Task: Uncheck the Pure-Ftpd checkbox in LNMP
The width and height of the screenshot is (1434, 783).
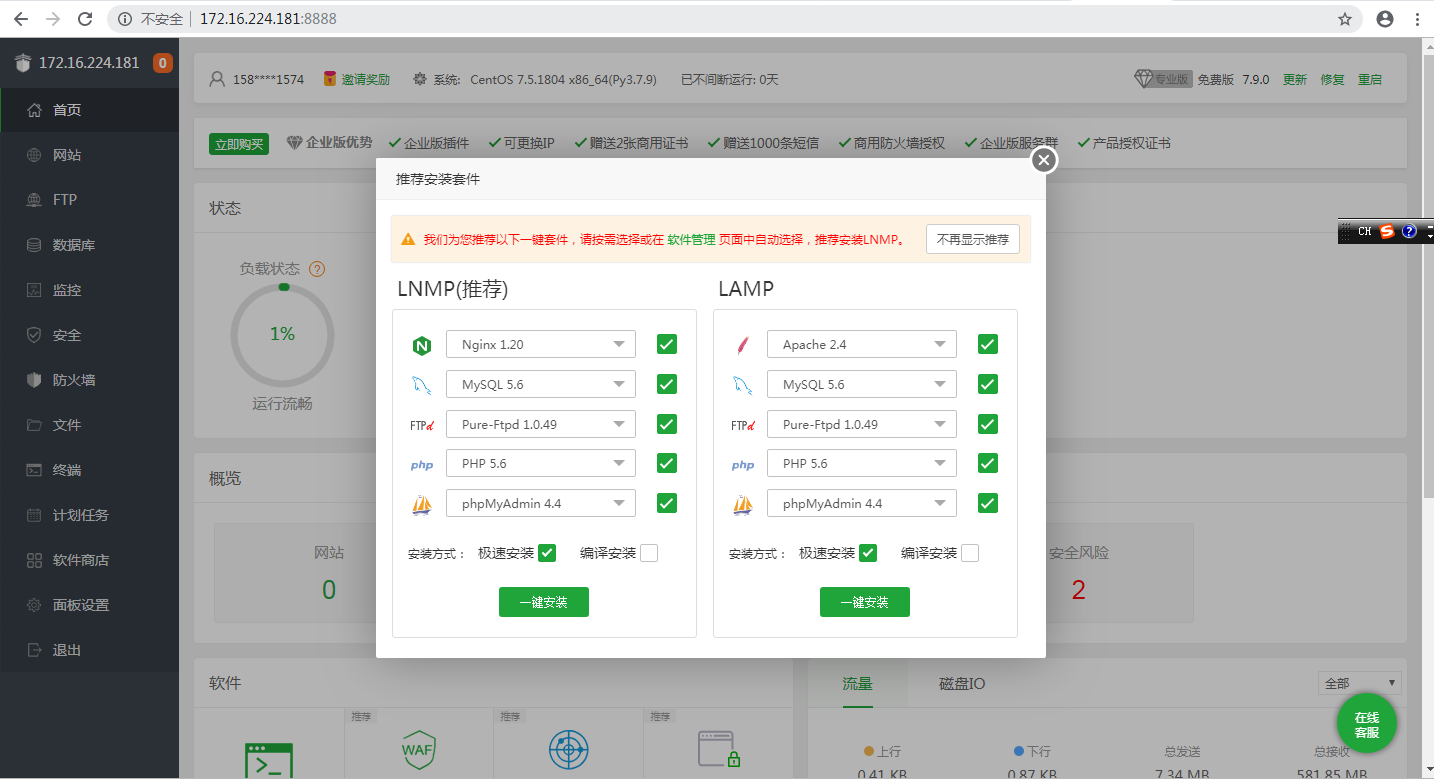Action: pos(667,424)
